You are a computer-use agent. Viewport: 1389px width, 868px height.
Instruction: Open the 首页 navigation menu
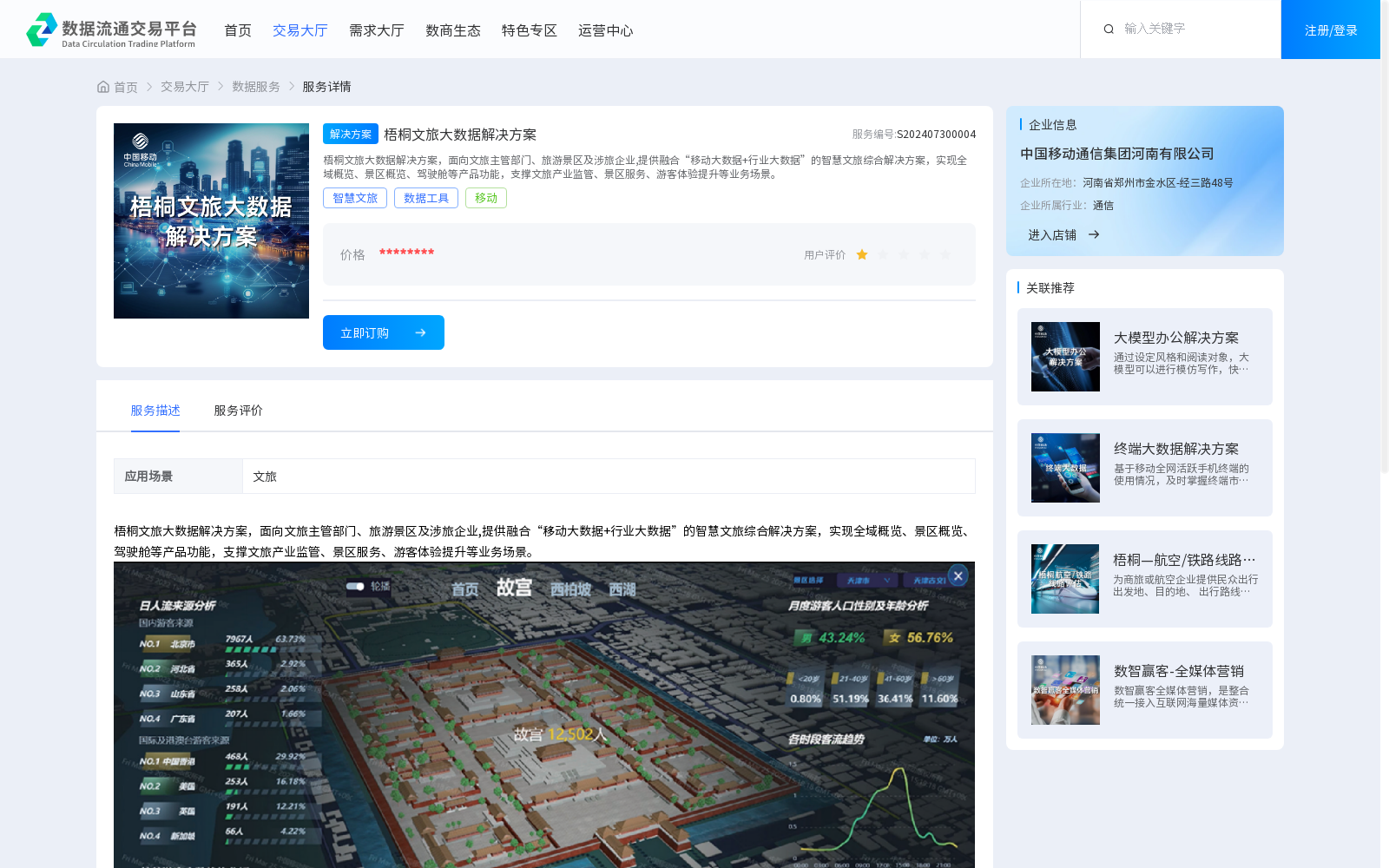click(x=238, y=30)
